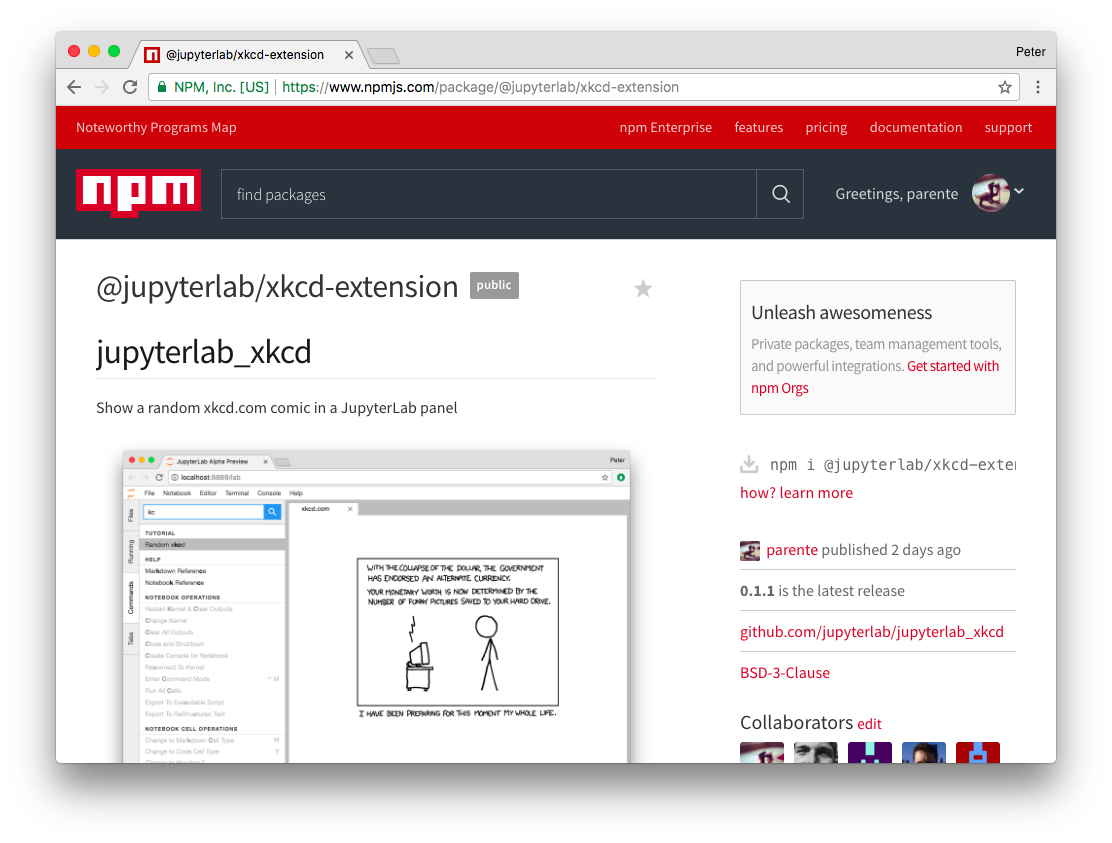Click the Peter Chrome profile name

(x=1030, y=52)
